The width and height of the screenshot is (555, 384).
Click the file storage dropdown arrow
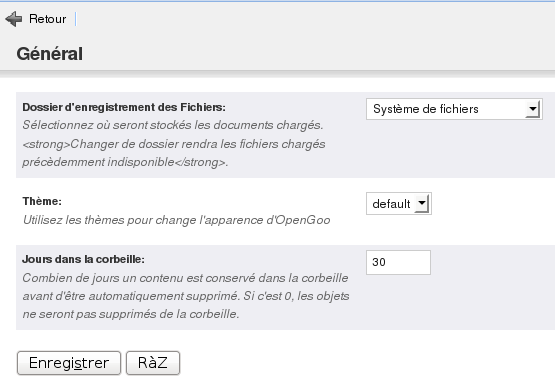(533, 109)
